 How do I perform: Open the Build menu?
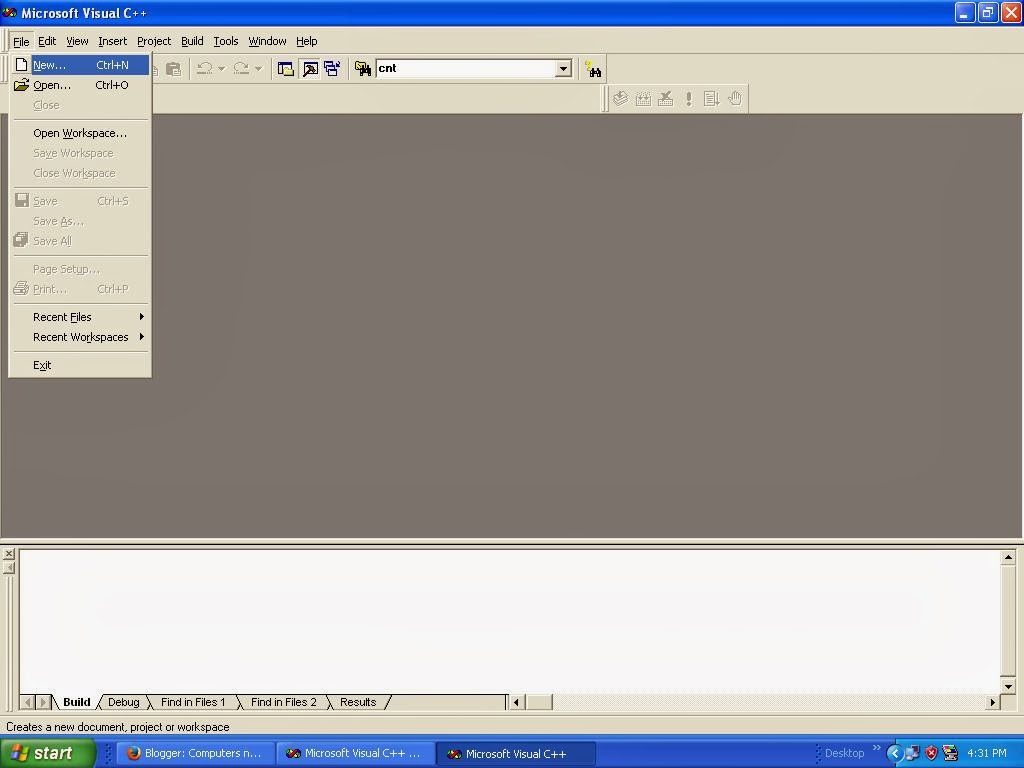pyautogui.click(x=192, y=41)
